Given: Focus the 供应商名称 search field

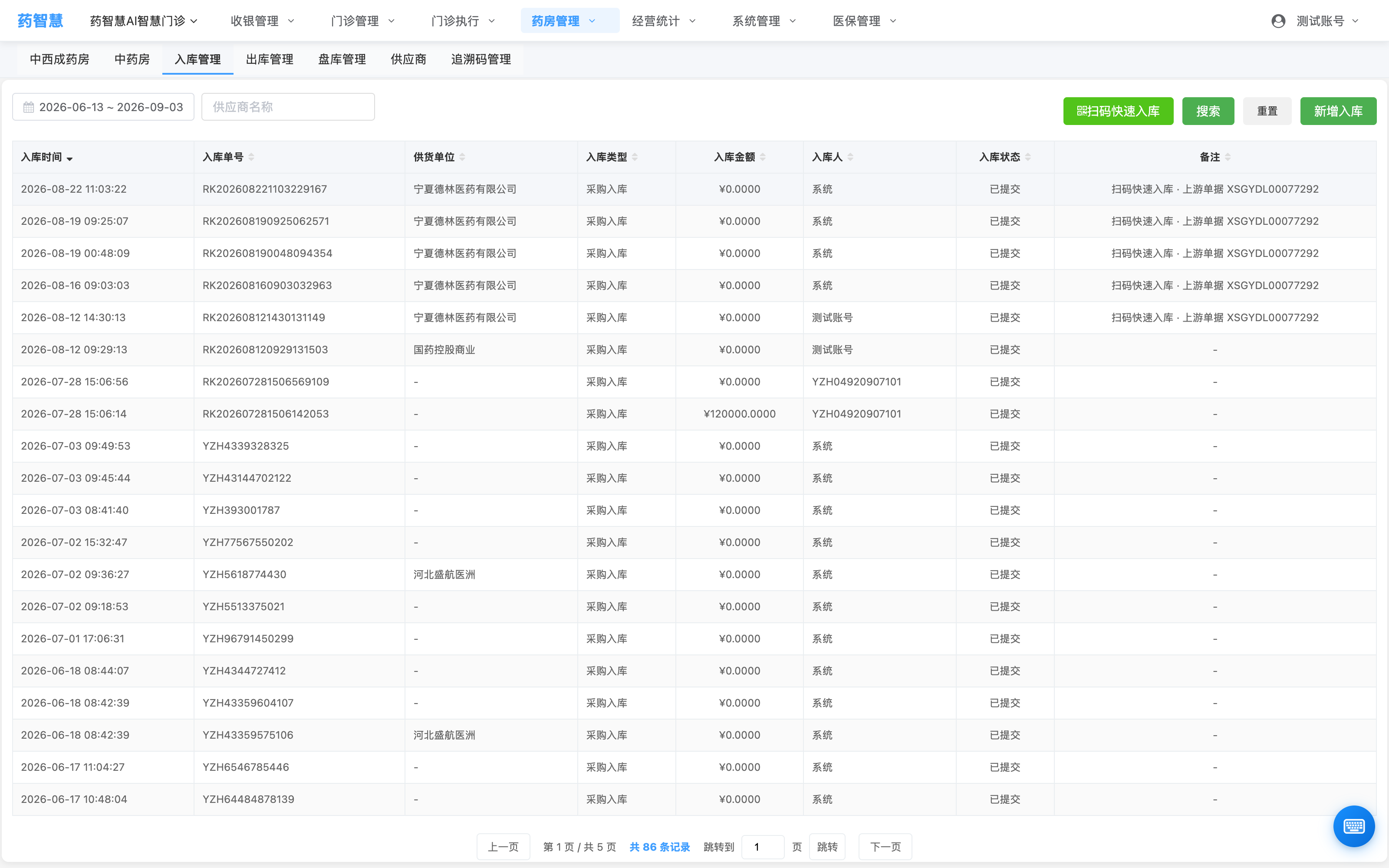Looking at the screenshot, I should point(288,107).
